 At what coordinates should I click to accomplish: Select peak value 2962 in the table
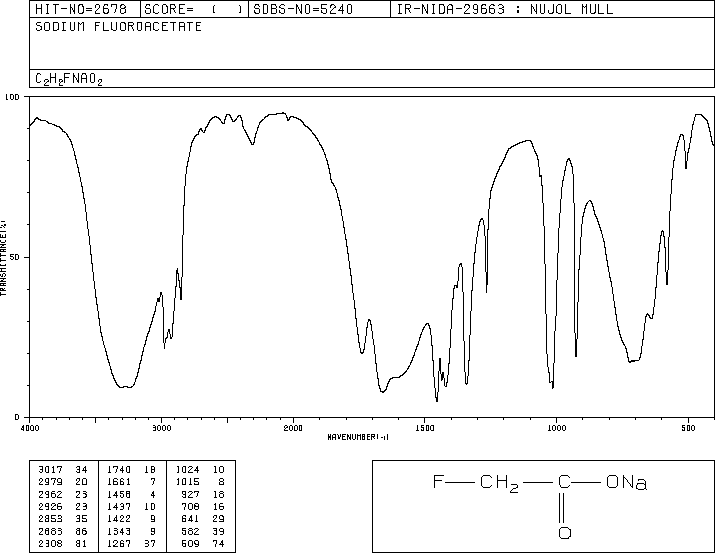(51, 494)
